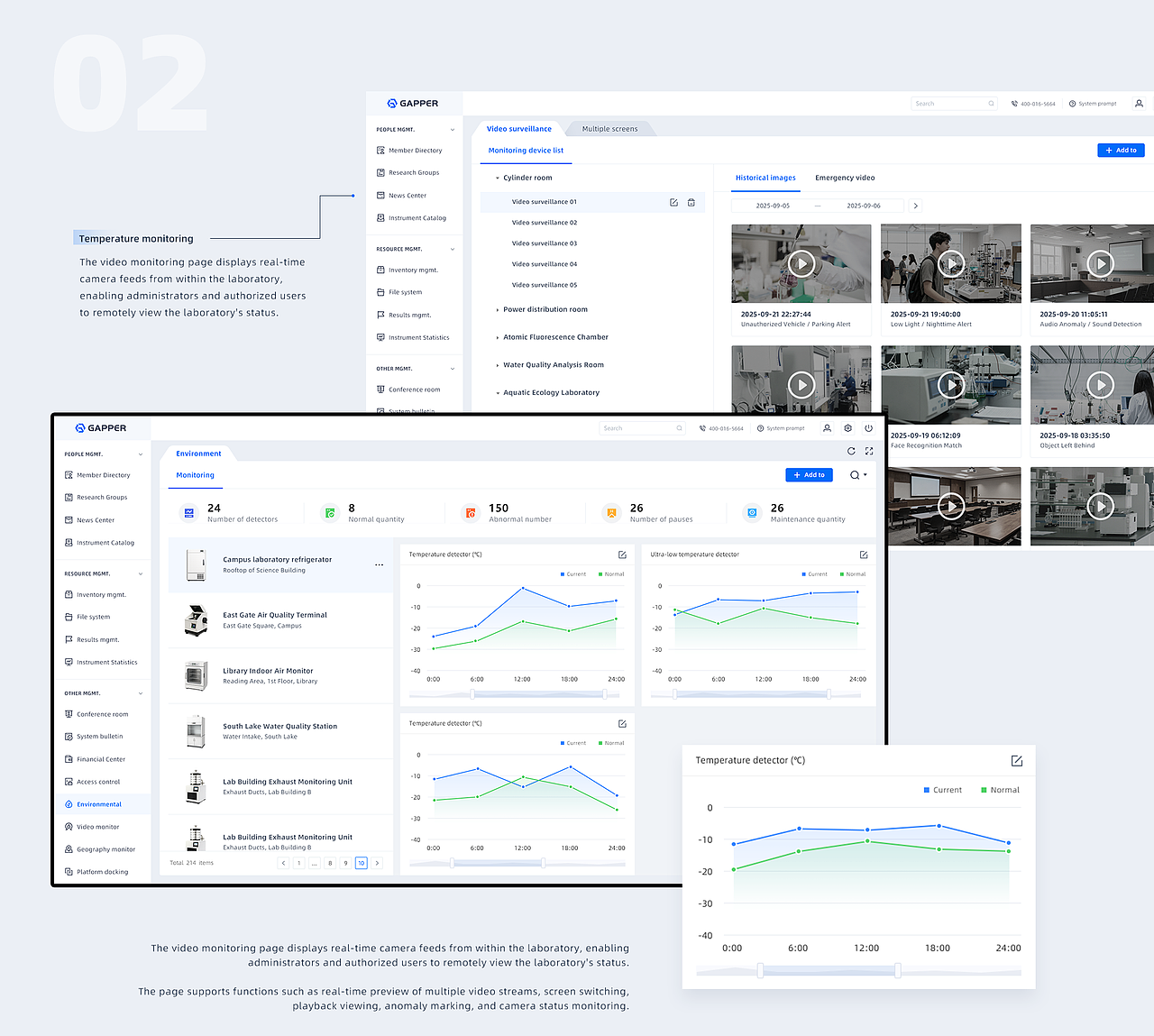1154x1036 pixels.
Task: Expand Environment page with the fullscreen icon
Action: tap(869, 451)
